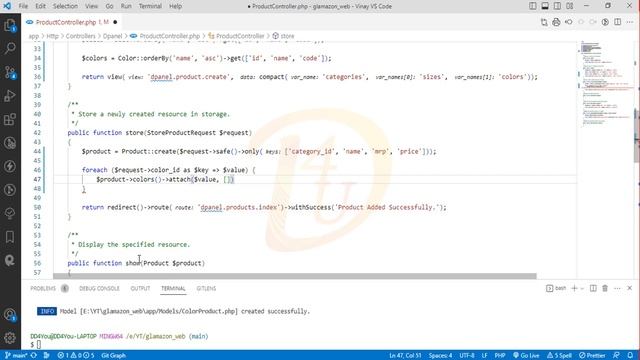Image resolution: width=640 pixels, height=360 pixels.
Task: Open the bookmarks icon in activity bar
Action: click(x=10, y=237)
